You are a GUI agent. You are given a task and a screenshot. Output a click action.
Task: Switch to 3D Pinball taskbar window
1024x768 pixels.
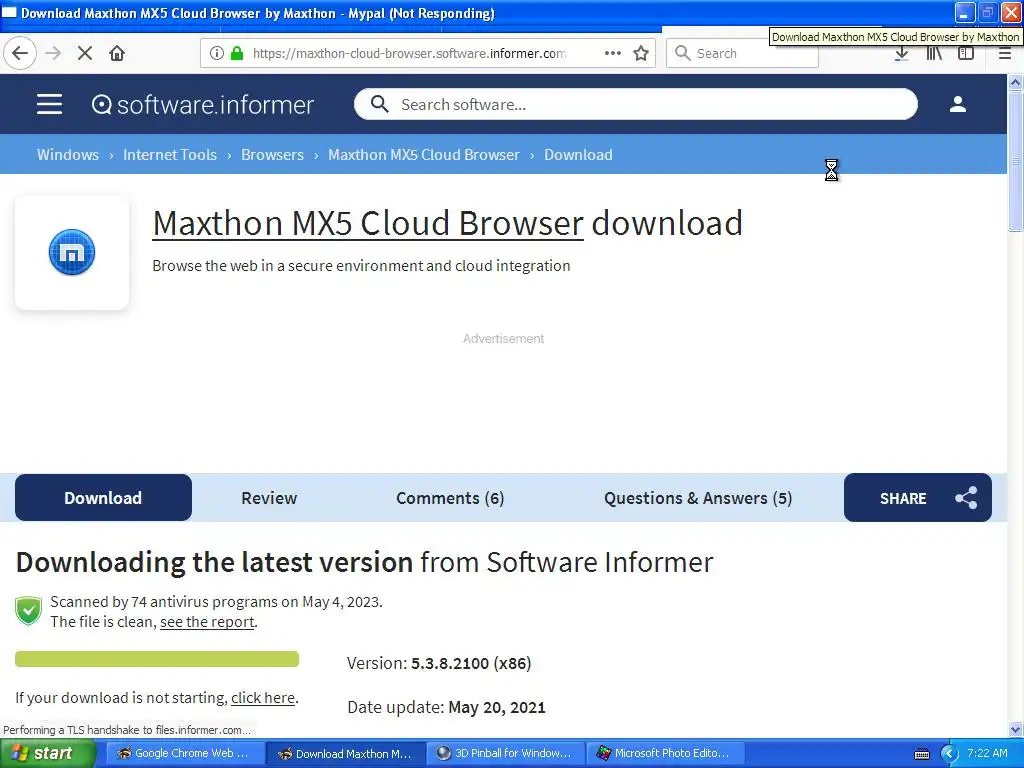506,753
